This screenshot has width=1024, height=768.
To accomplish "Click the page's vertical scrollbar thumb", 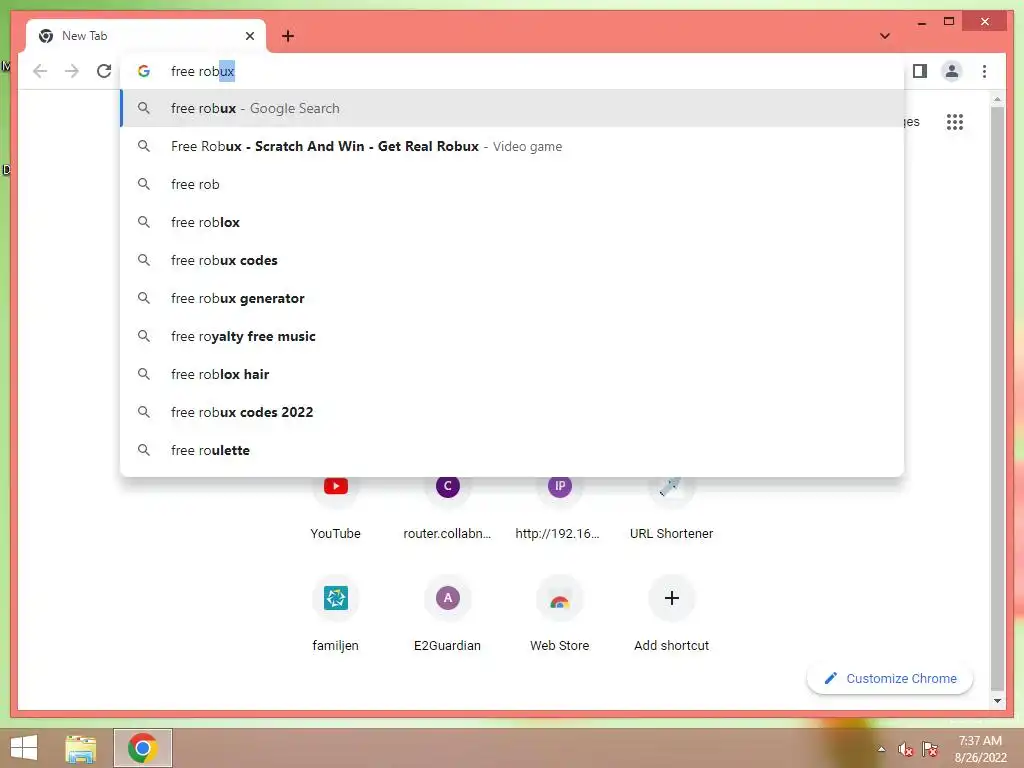I will pyautogui.click(x=997, y=398).
